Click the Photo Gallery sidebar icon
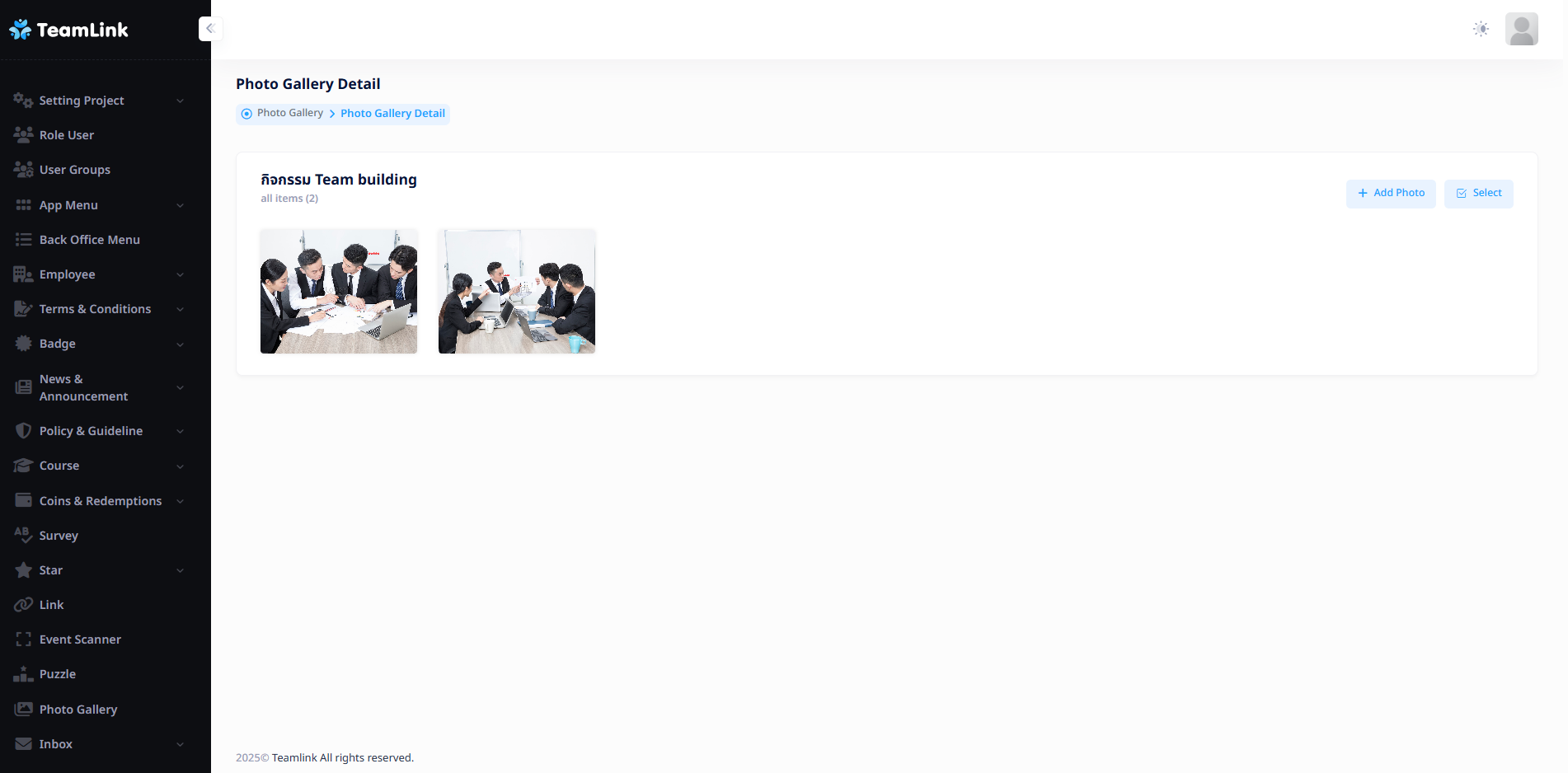Viewport: 1568px width, 773px height. pos(23,710)
